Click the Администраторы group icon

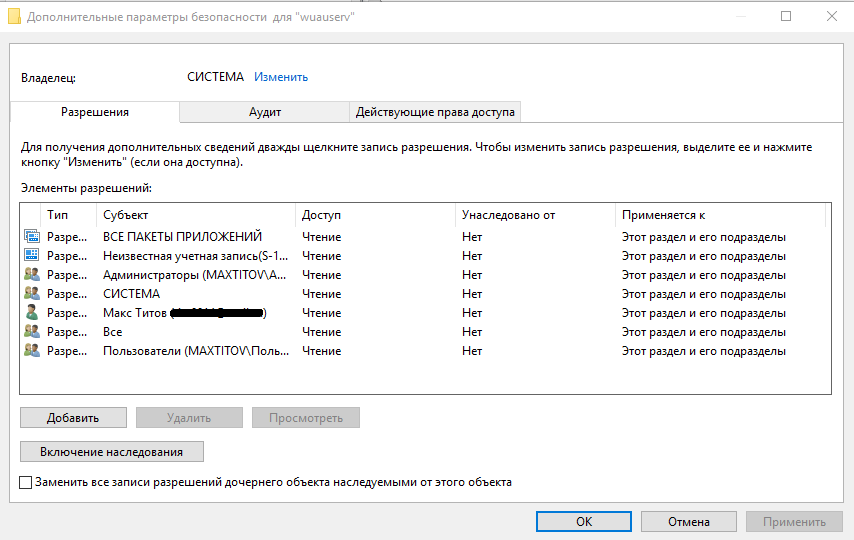click(x=32, y=275)
